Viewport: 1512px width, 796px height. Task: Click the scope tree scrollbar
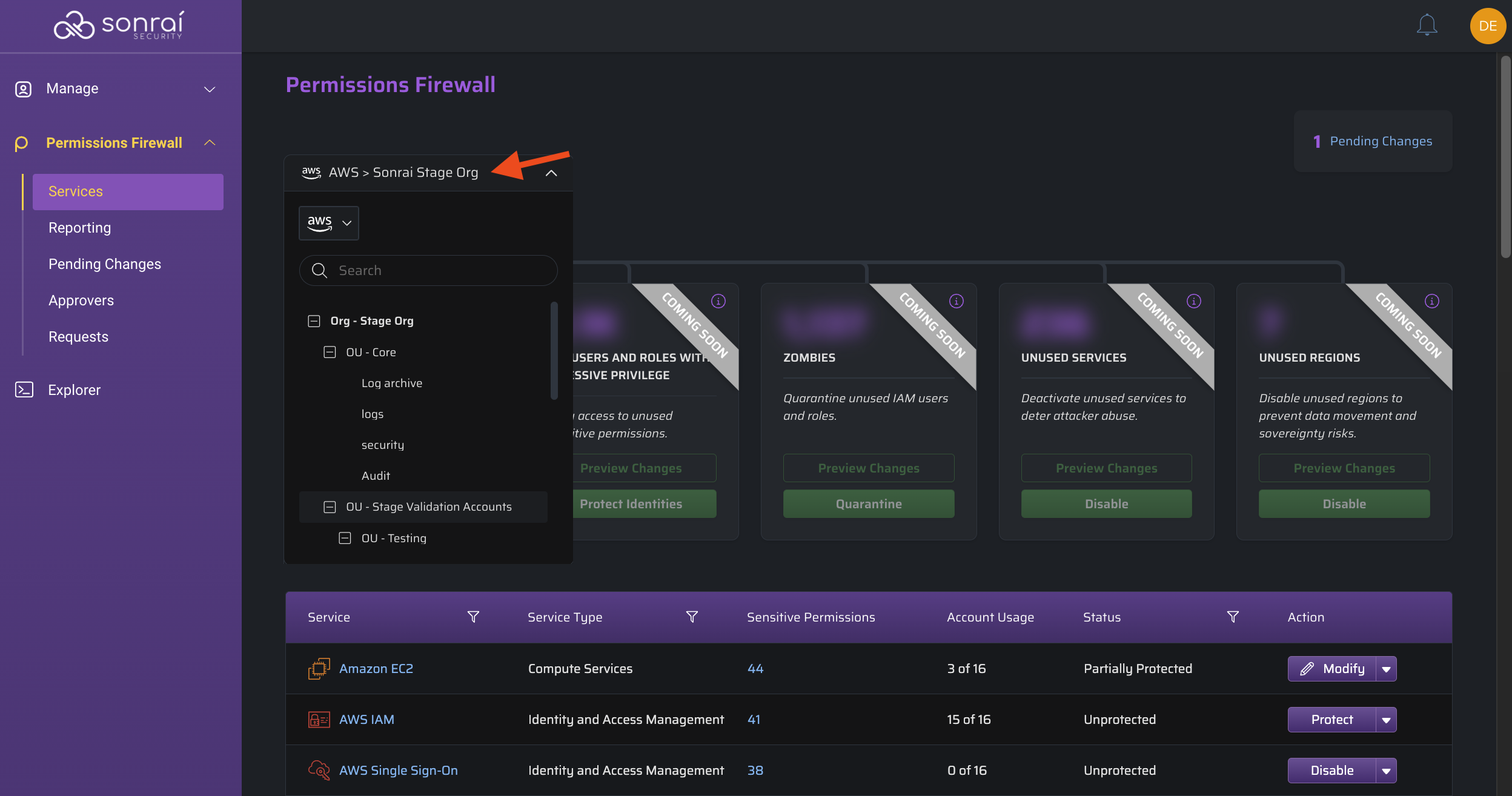554,350
